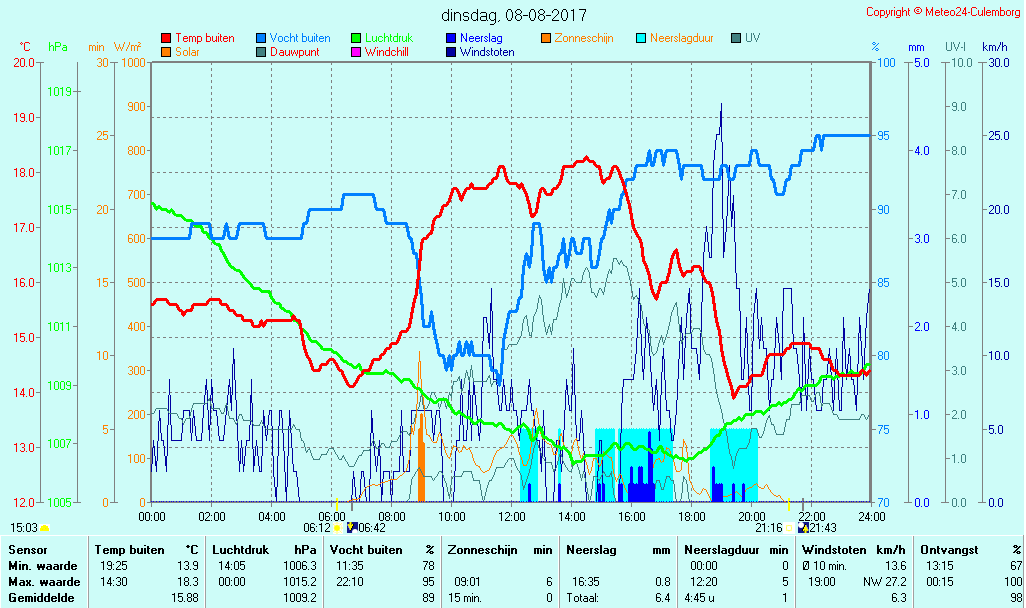Click the sun icon beside 15:03
1026x608 pixels.
(44, 528)
